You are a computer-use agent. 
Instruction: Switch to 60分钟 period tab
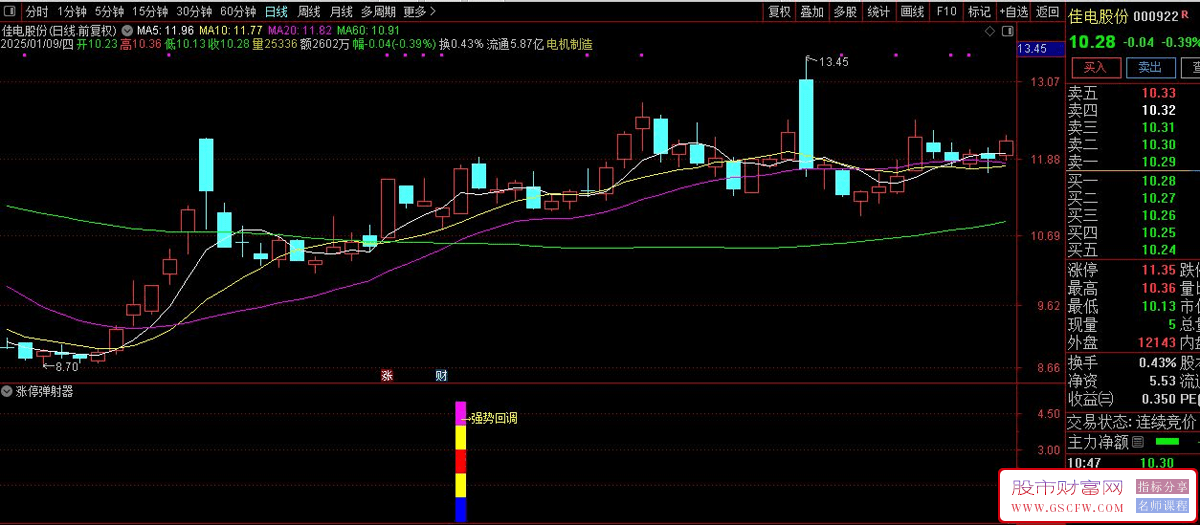click(238, 12)
